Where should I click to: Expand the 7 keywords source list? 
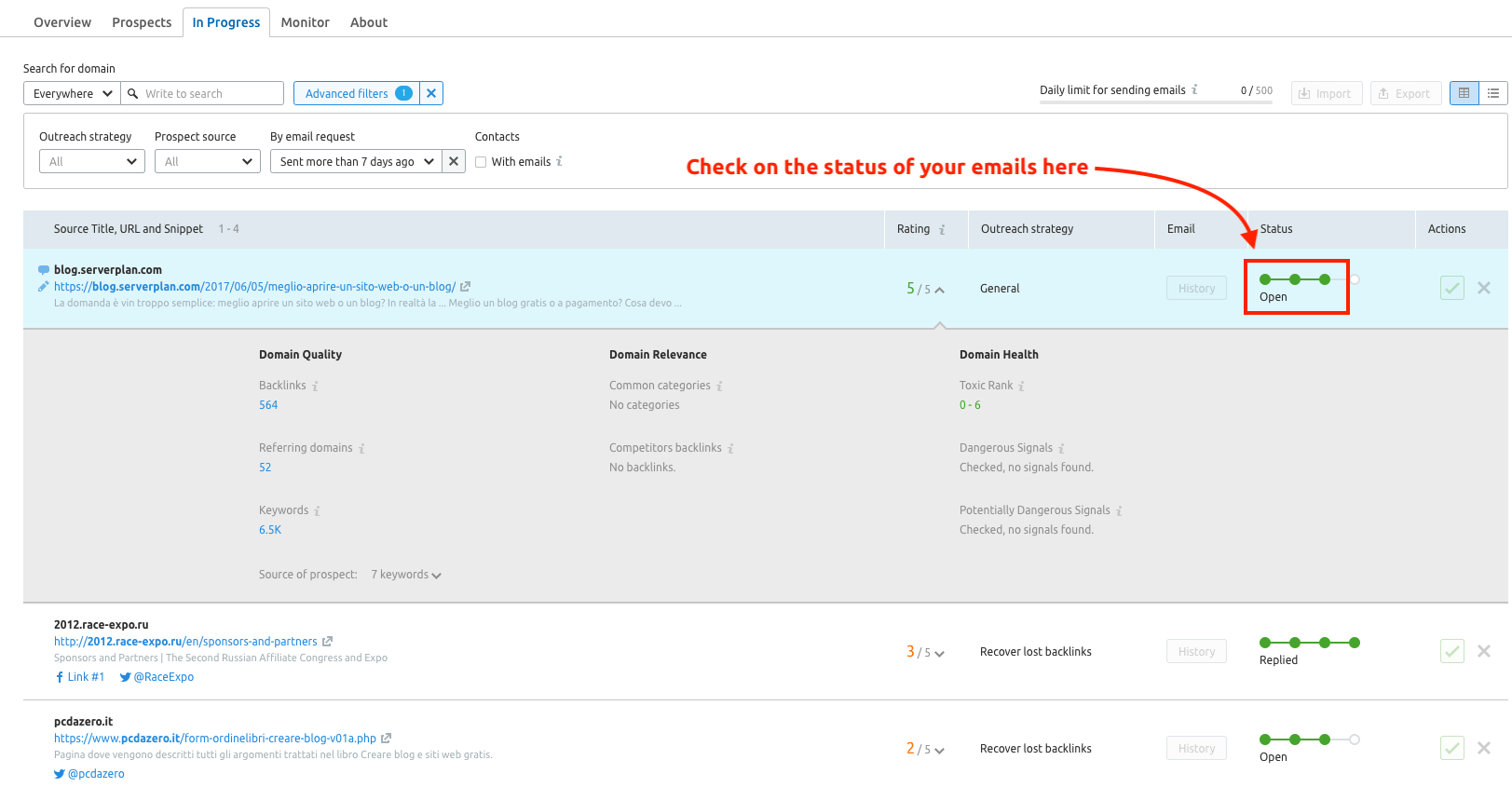[x=406, y=575]
